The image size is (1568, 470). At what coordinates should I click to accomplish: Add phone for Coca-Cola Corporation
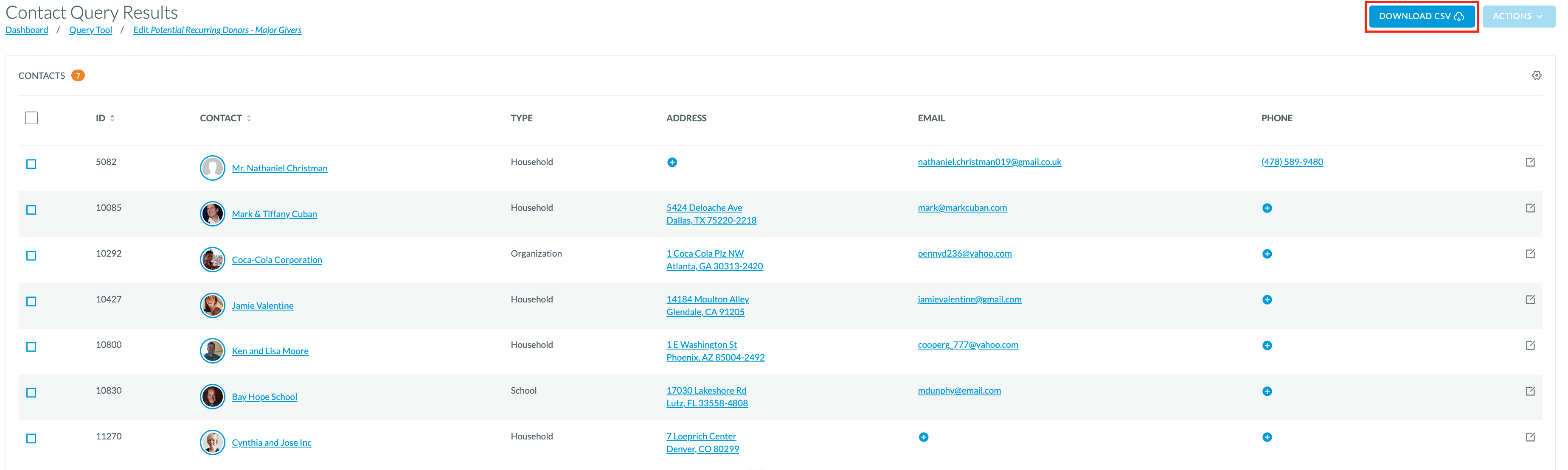click(x=1267, y=254)
